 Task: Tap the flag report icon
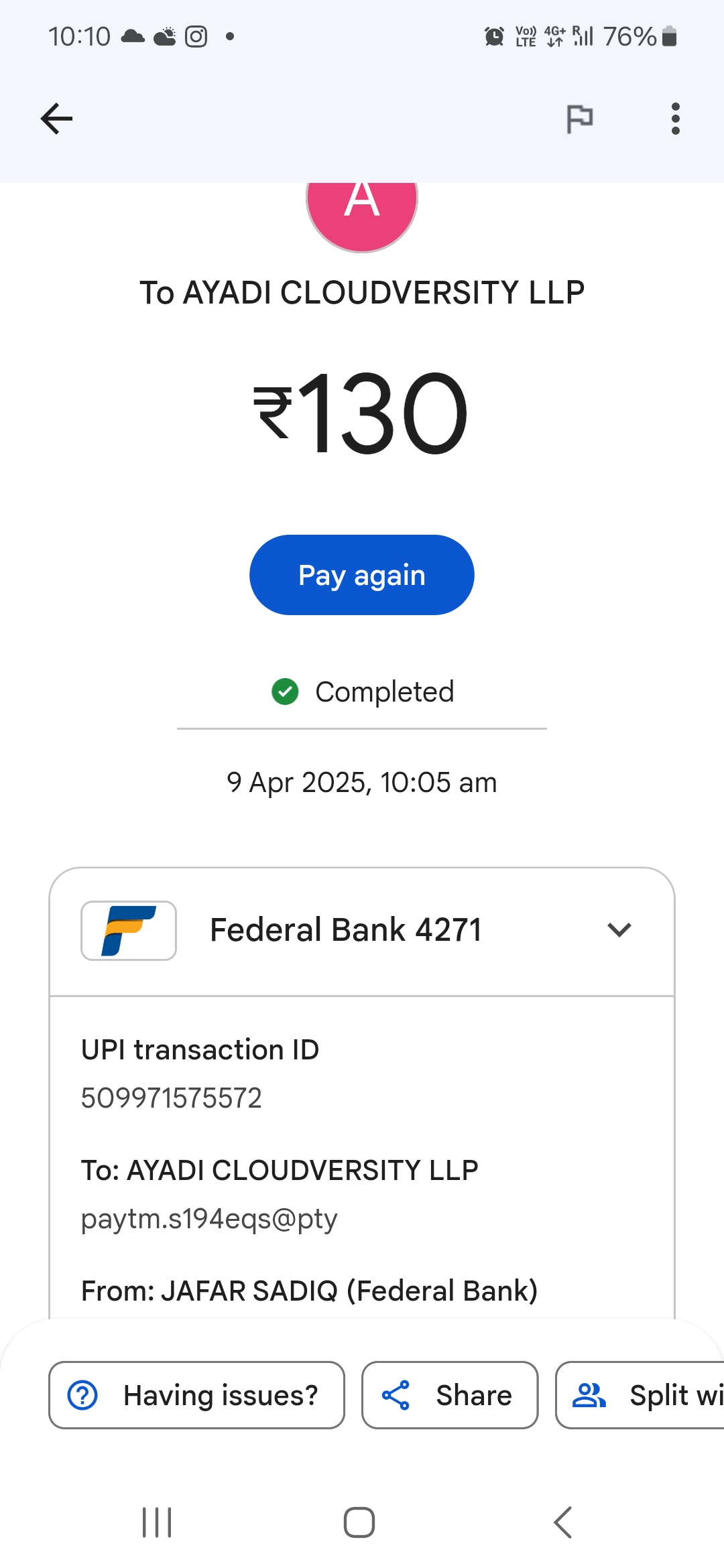click(579, 119)
